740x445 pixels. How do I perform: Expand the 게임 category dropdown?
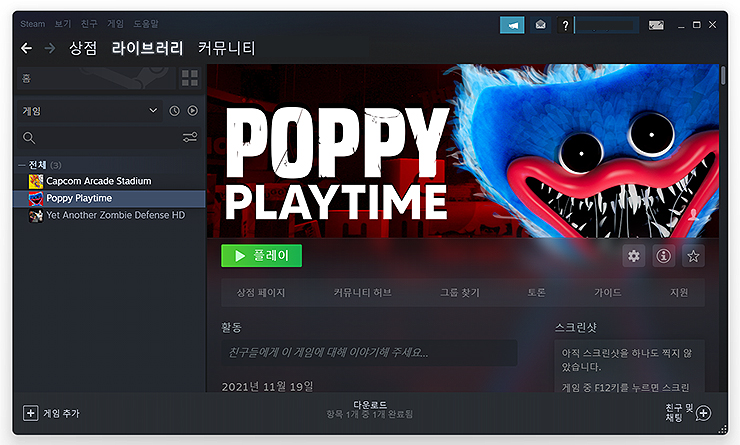pyautogui.click(x=90, y=111)
